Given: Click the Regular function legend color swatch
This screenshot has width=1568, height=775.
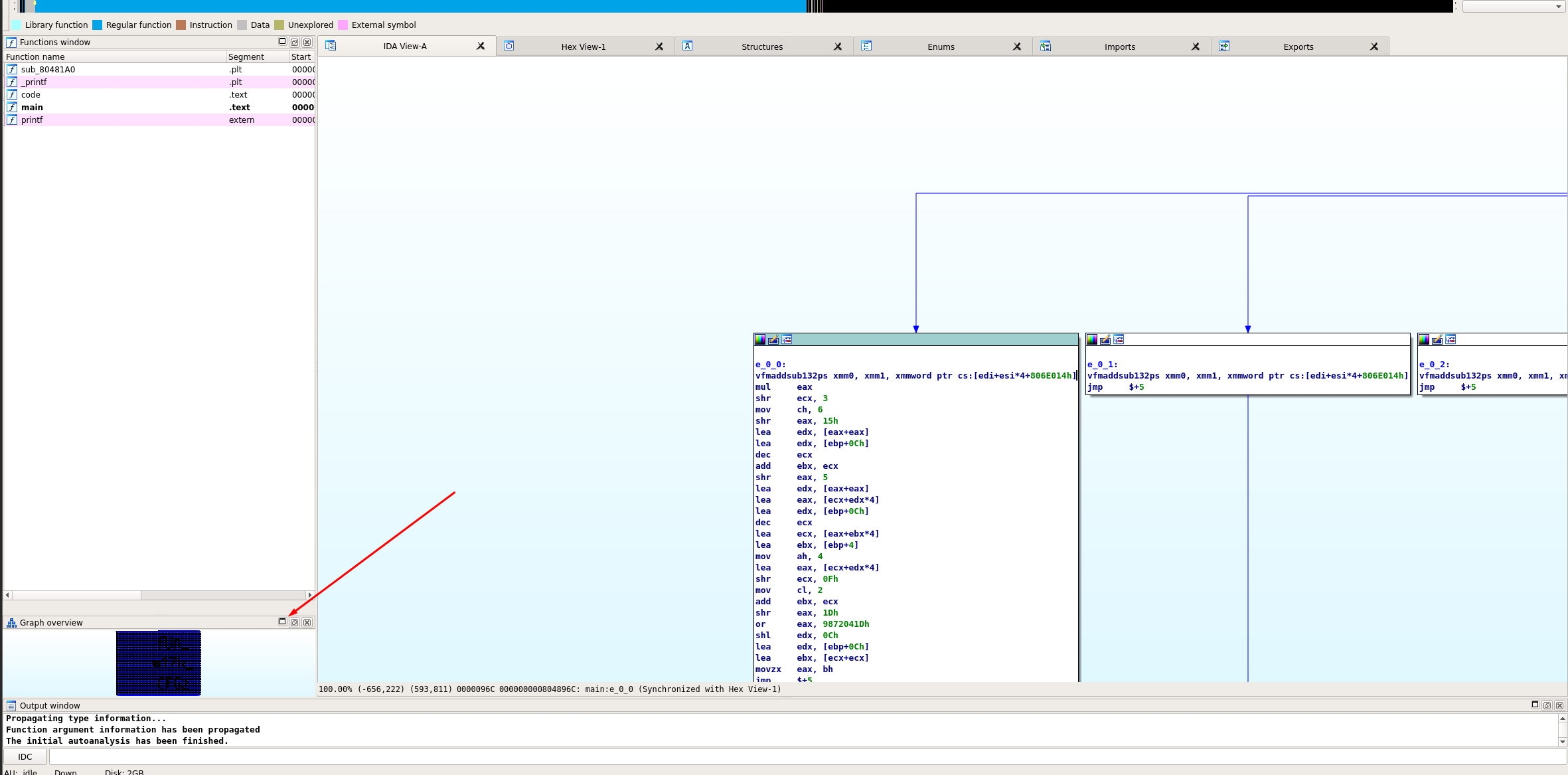Looking at the screenshot, I should [98, 25].
